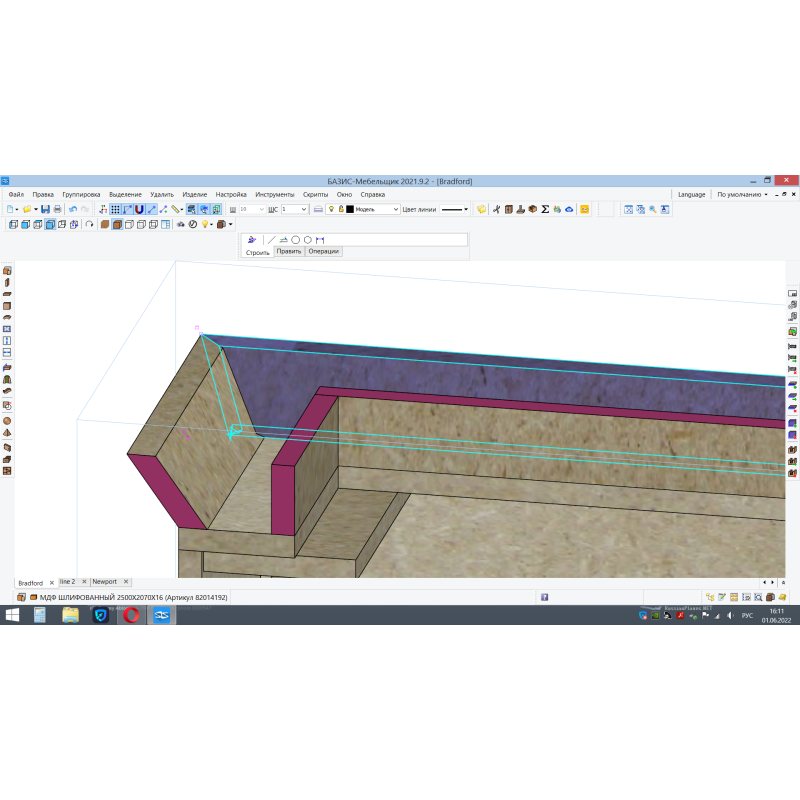This screenshot has width=800, height=800.
Task: Toggle the magnet snap button
Action: 139,209
